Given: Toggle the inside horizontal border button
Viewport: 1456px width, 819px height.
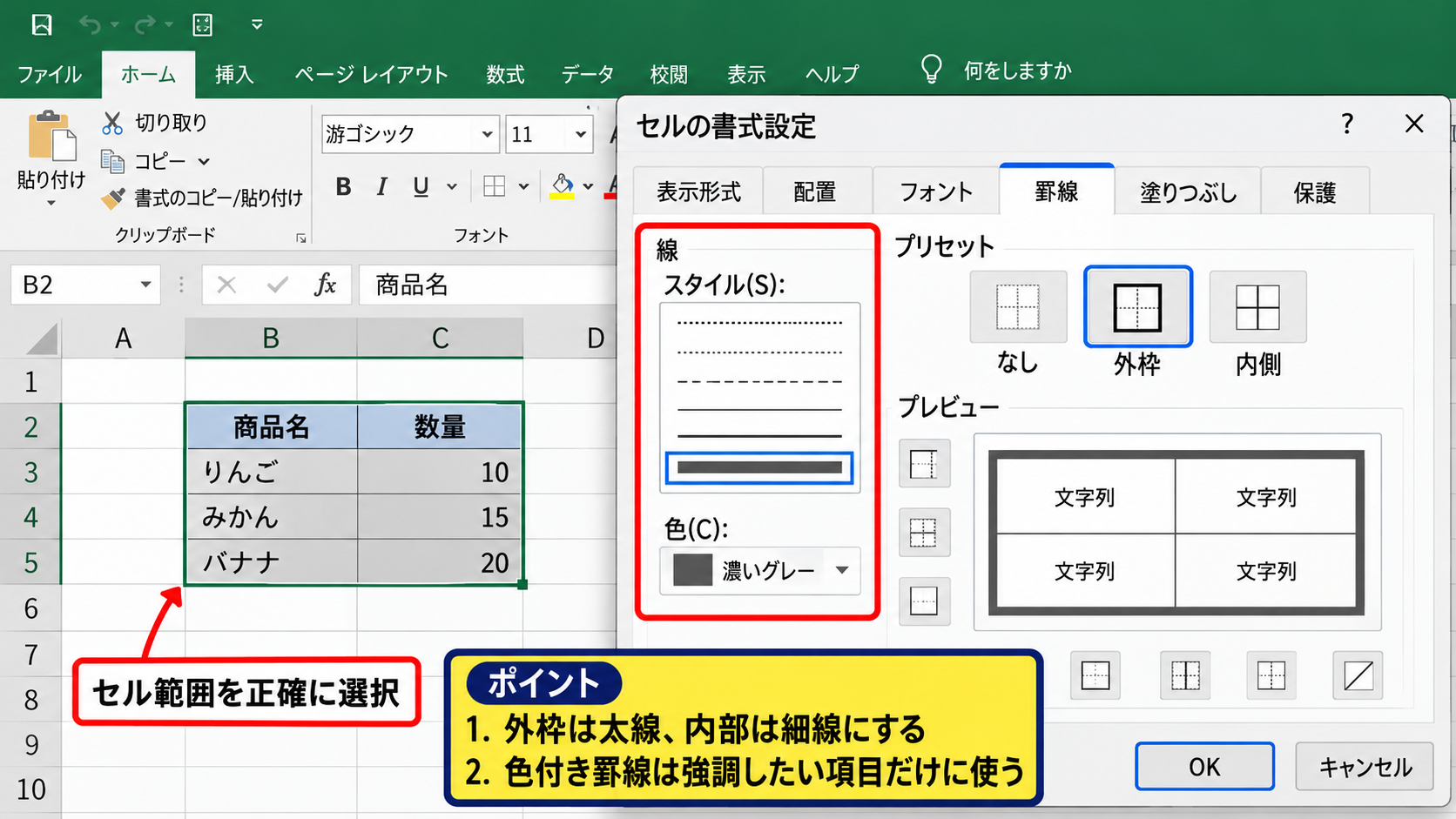Looking at the screenshot, I should [x=924, y=532].
